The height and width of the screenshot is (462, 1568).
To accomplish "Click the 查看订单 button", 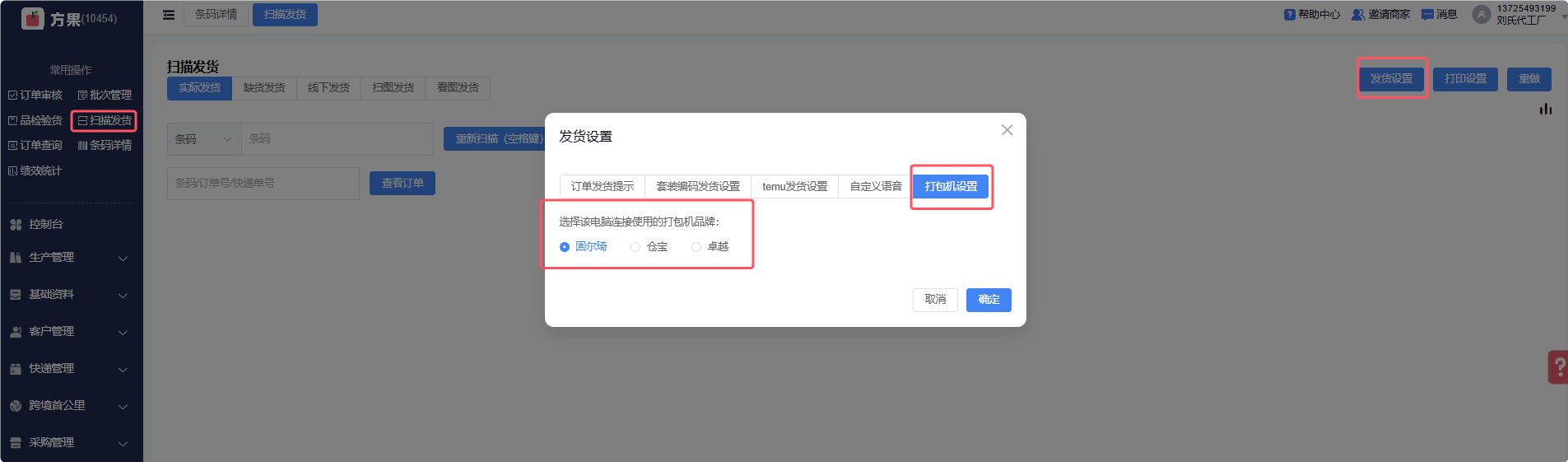I will [x=402, y=184].
